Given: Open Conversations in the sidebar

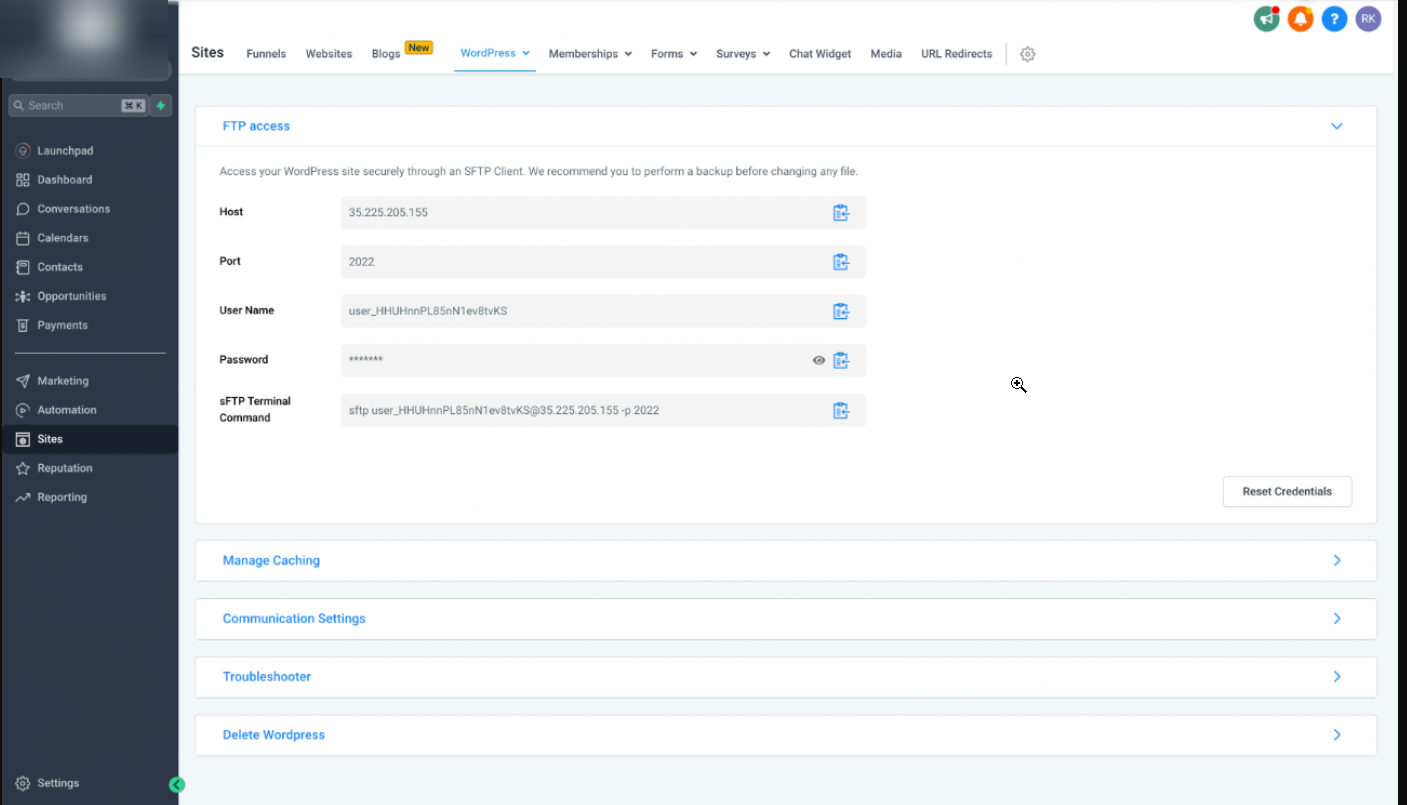Looking at the screenshot, I should 73,209.
